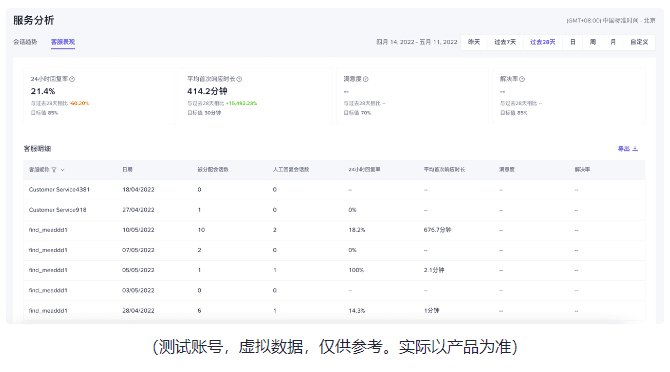The height and width of the screenshot is (372, 670).
Task: Set the 周 granularity option
Action: coord(593,42)
